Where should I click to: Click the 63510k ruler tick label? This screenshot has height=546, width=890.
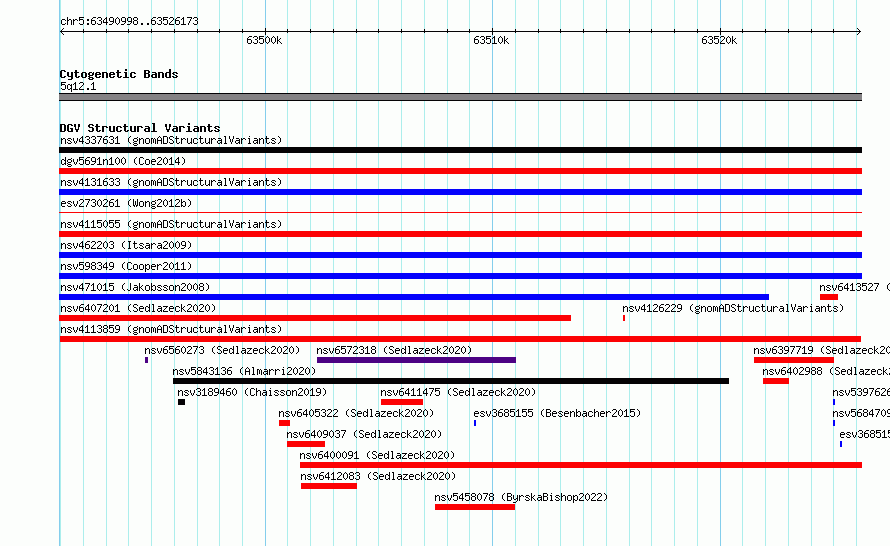[x=491, y=40]
